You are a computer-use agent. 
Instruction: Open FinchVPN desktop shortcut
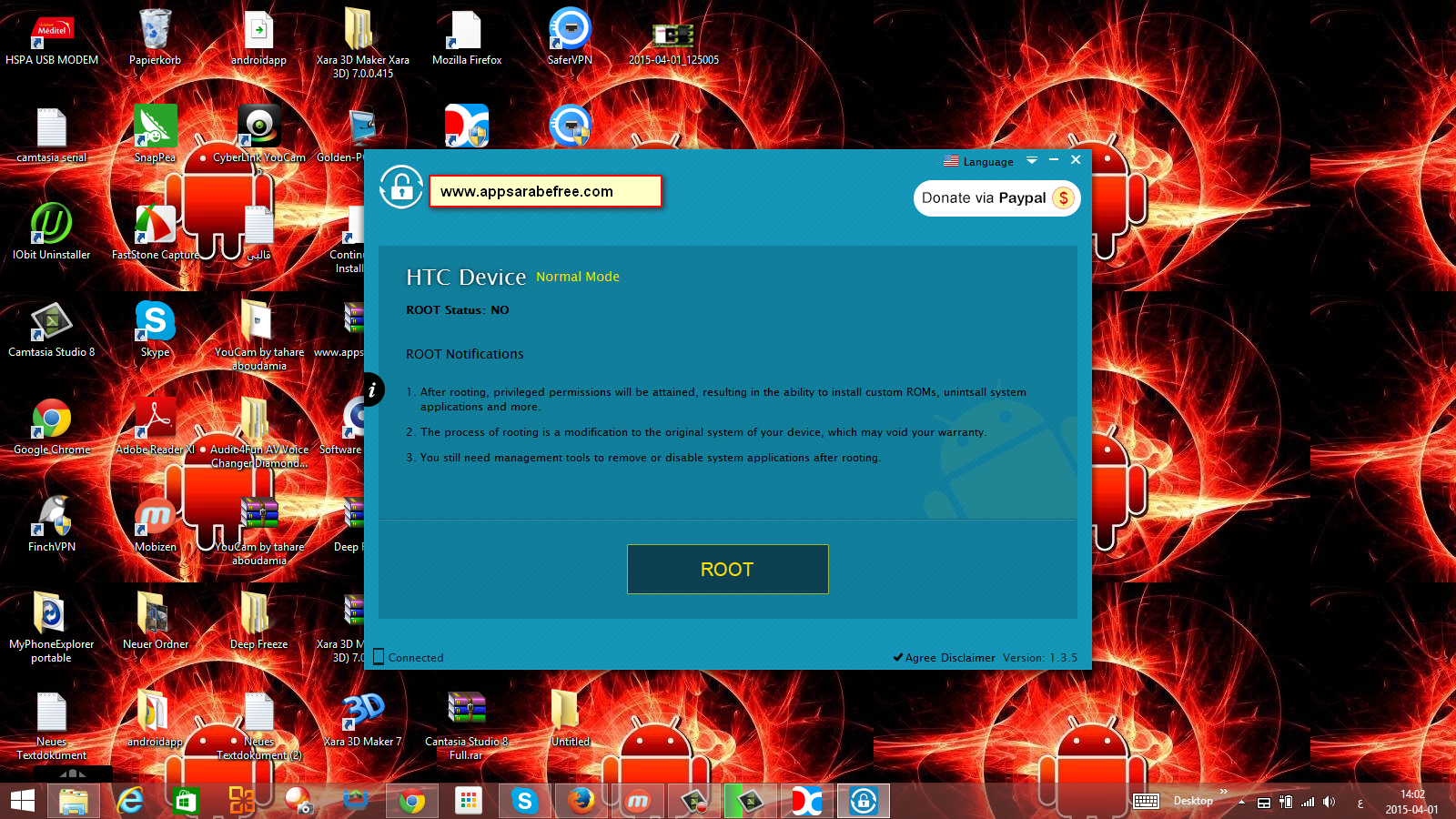point(52,524)
